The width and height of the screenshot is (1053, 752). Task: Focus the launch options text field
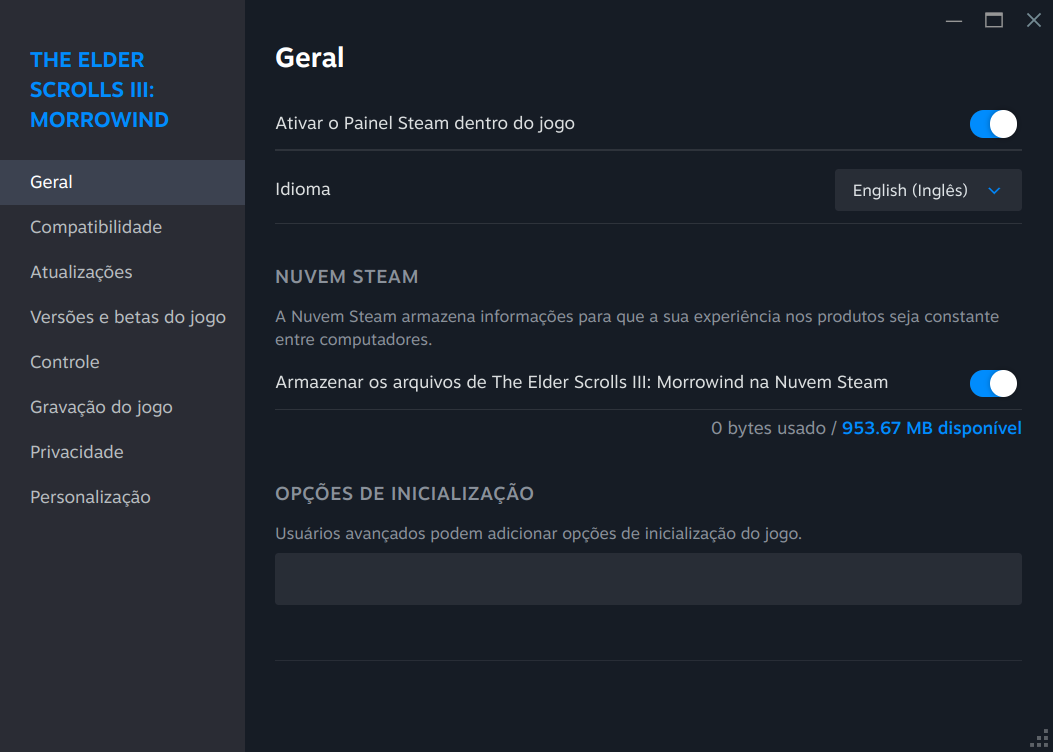[648, 579]
